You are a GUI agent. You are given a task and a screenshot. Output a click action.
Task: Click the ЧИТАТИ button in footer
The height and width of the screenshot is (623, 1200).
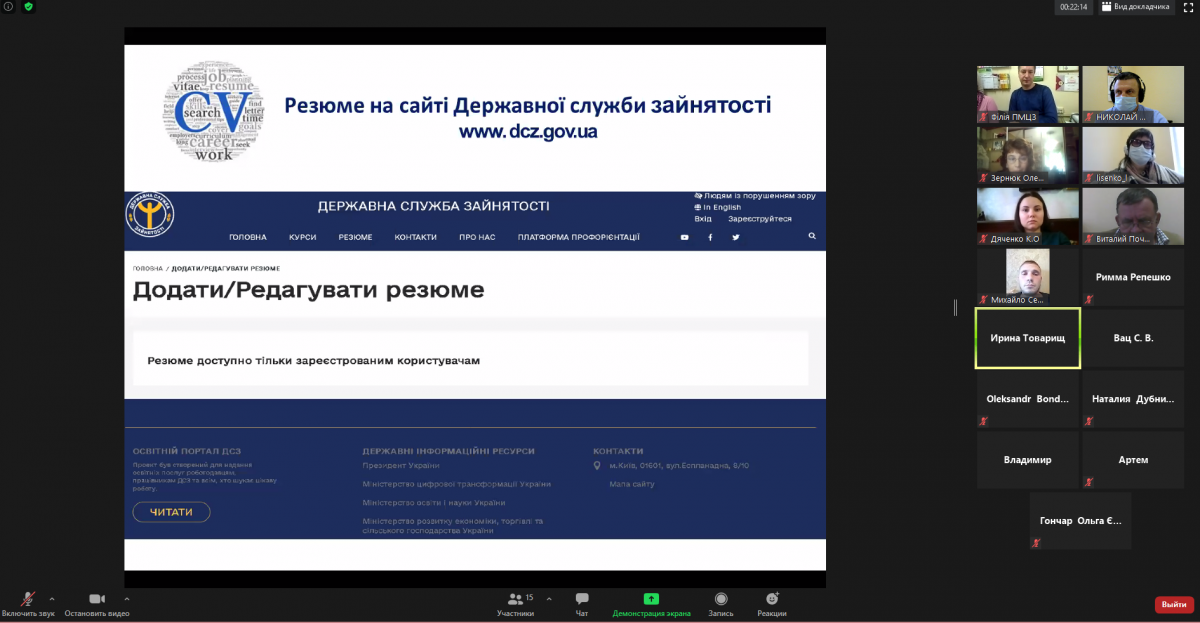[171, 512]
